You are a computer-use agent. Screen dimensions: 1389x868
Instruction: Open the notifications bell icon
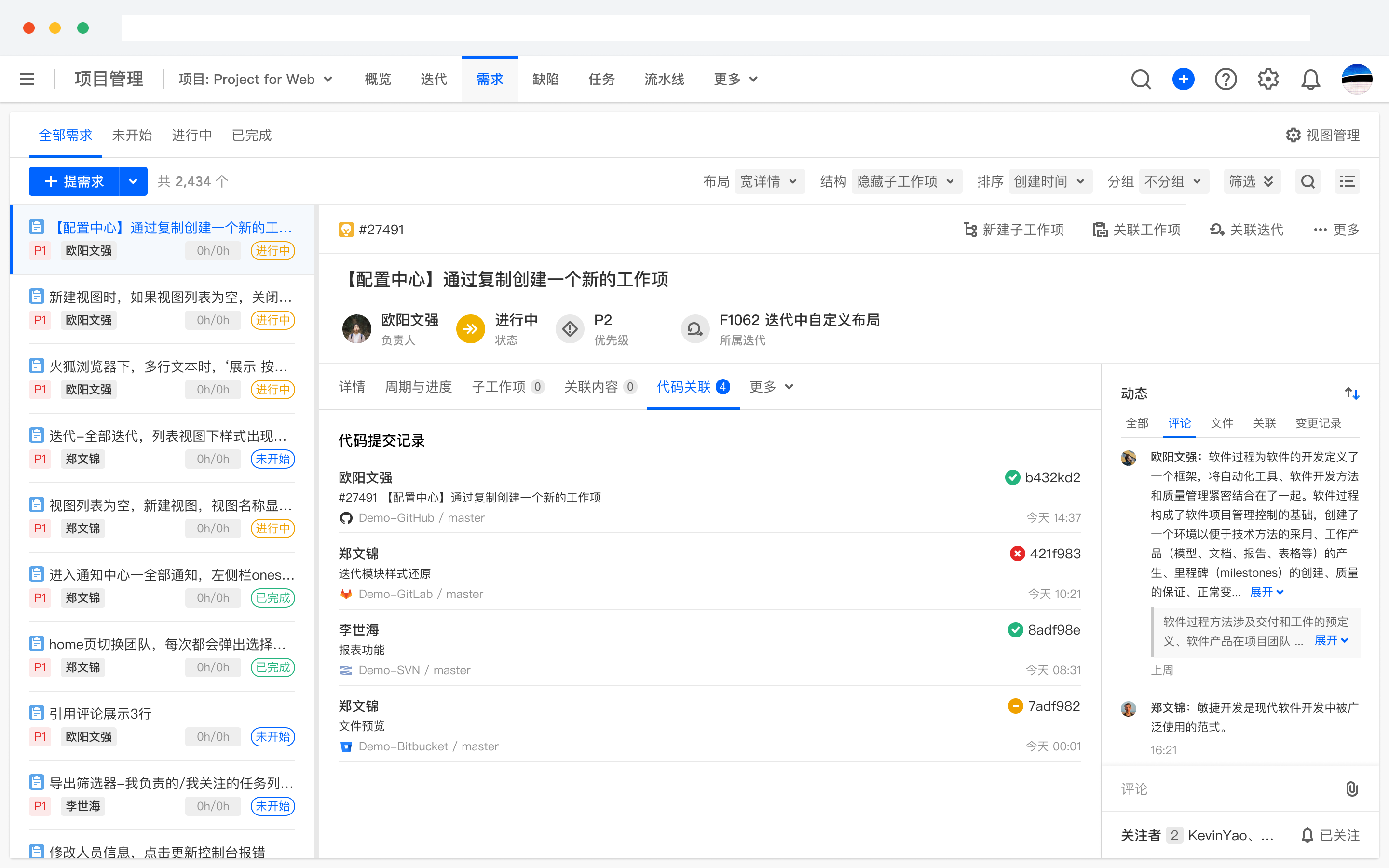(1310, 79)
